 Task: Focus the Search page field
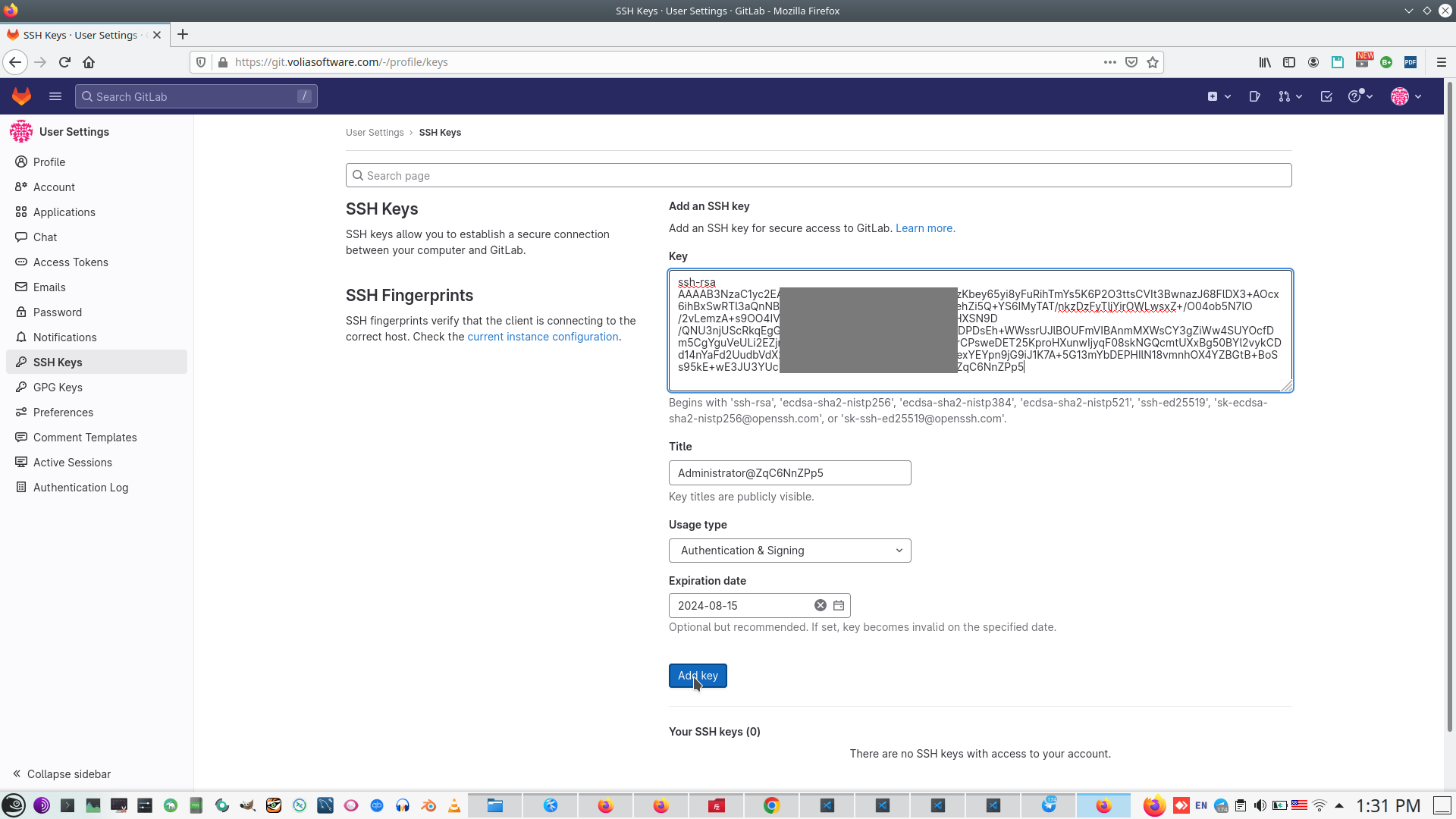click(x=818, y=176)
